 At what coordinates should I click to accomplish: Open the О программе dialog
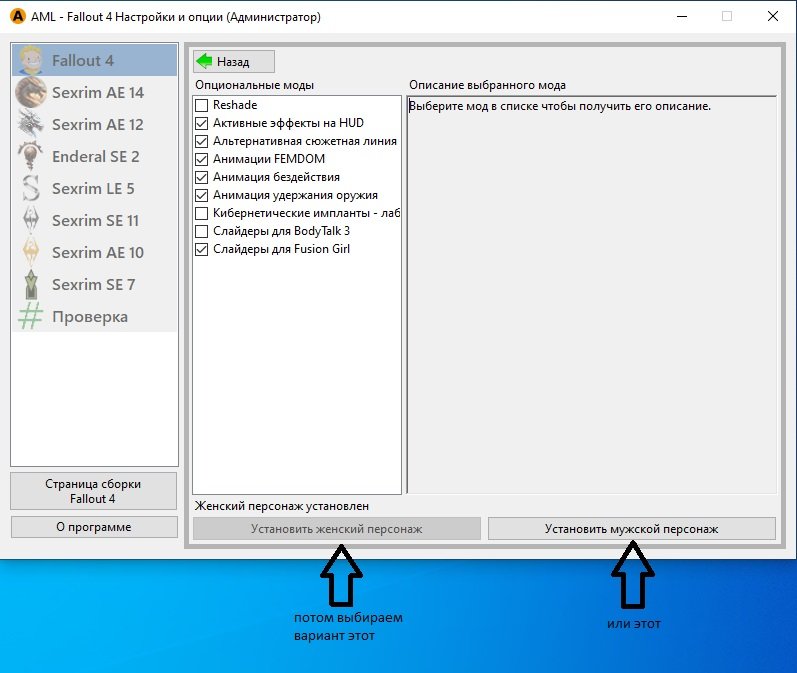(93, 527)
